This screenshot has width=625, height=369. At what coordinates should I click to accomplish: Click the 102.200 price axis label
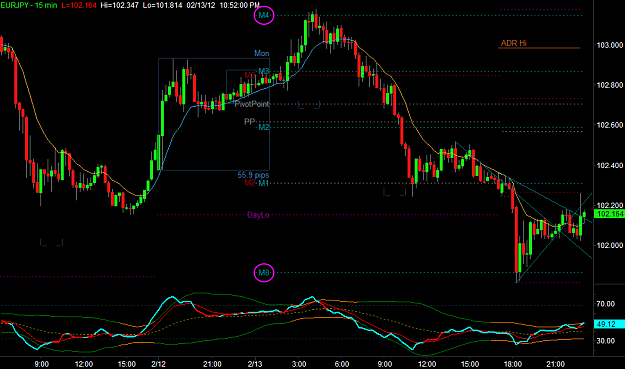click(x=609, y=205)
